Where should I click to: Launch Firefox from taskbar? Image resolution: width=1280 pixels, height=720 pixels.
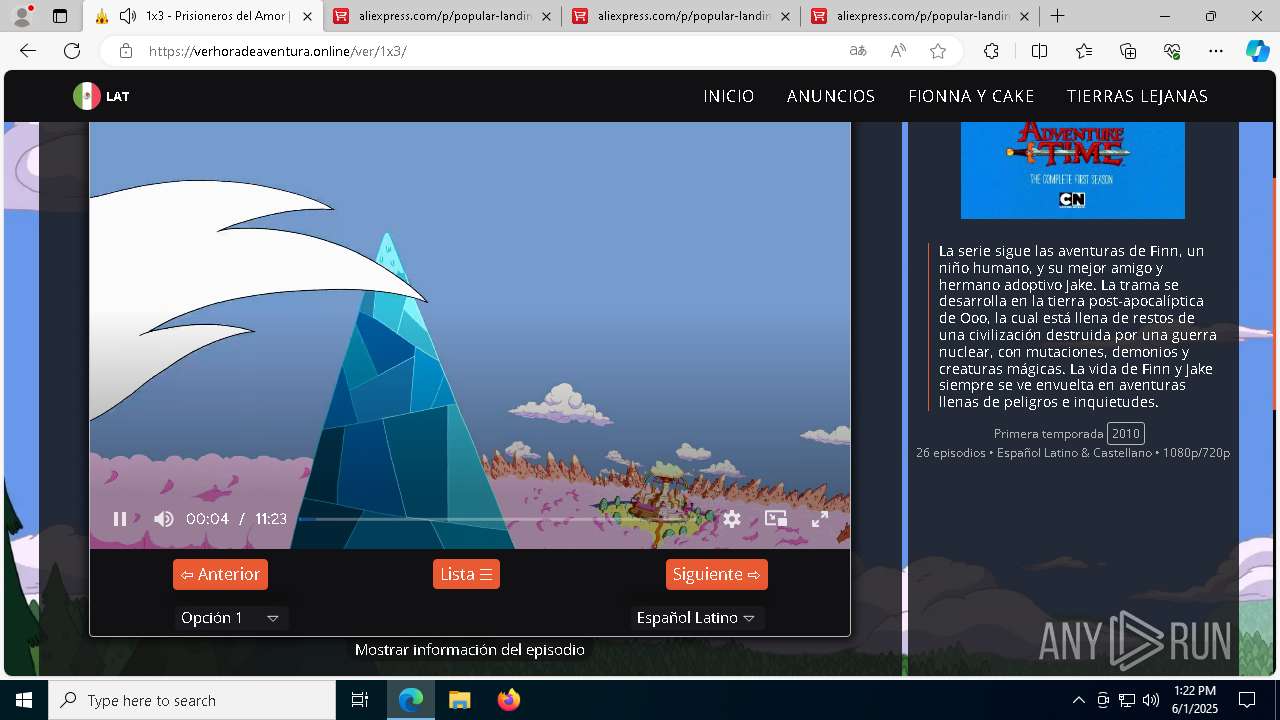coord(509,700)
